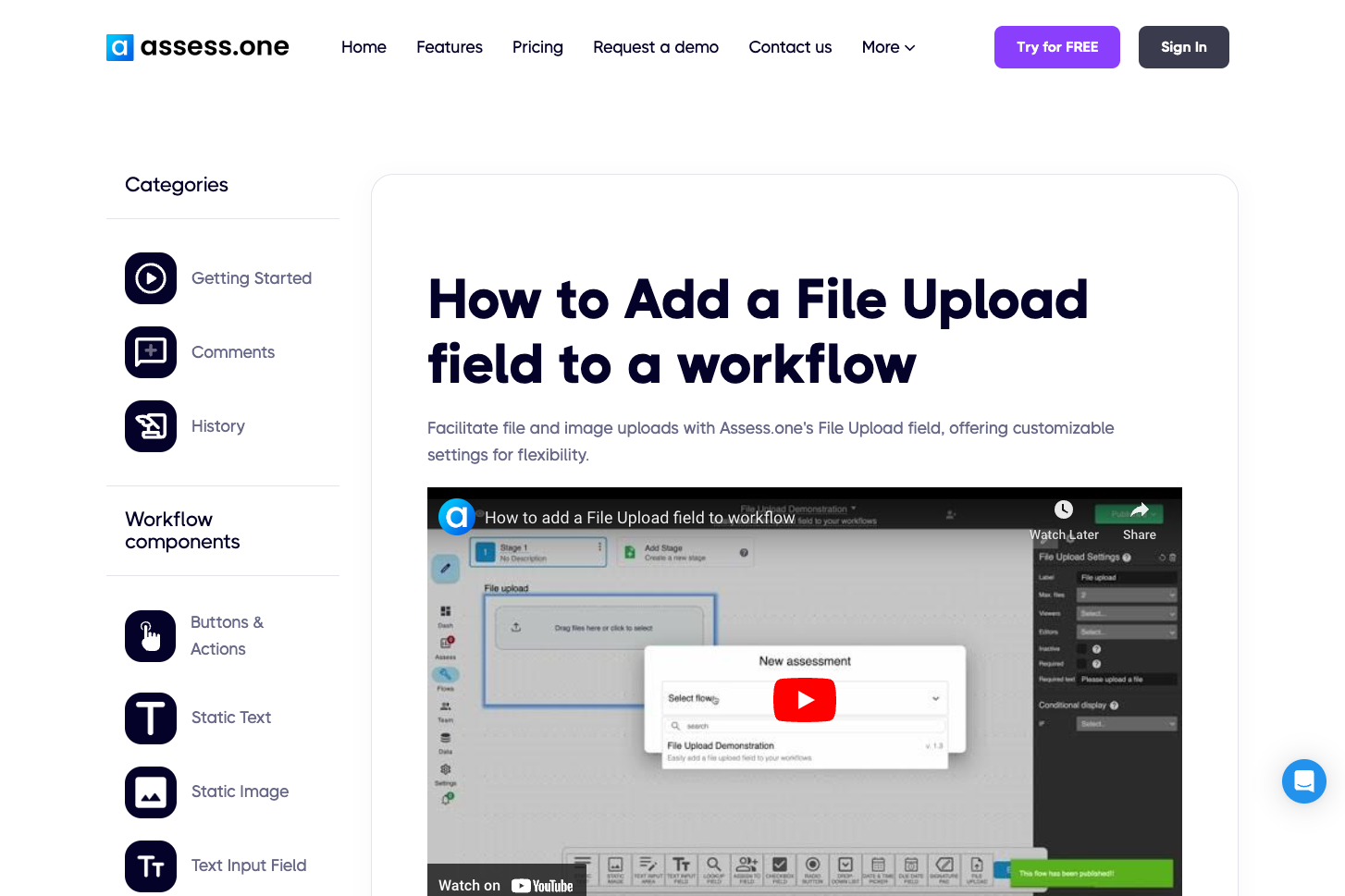Click the Watch Later icon on the video
The width and height of the screenshot is (1345, 896).
[1063, 509]
